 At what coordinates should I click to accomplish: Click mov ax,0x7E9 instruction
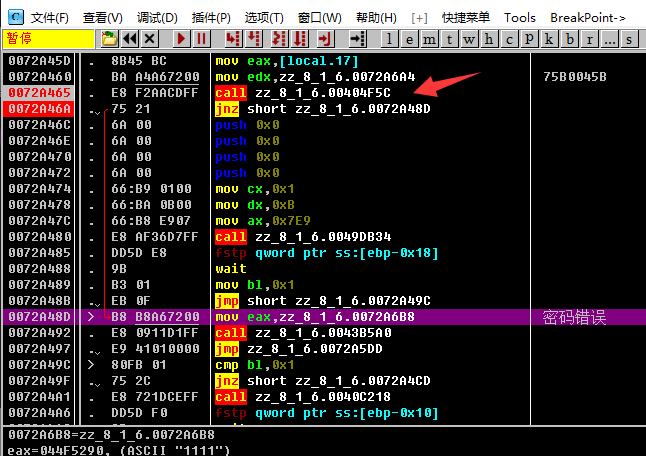pos(263,221)
